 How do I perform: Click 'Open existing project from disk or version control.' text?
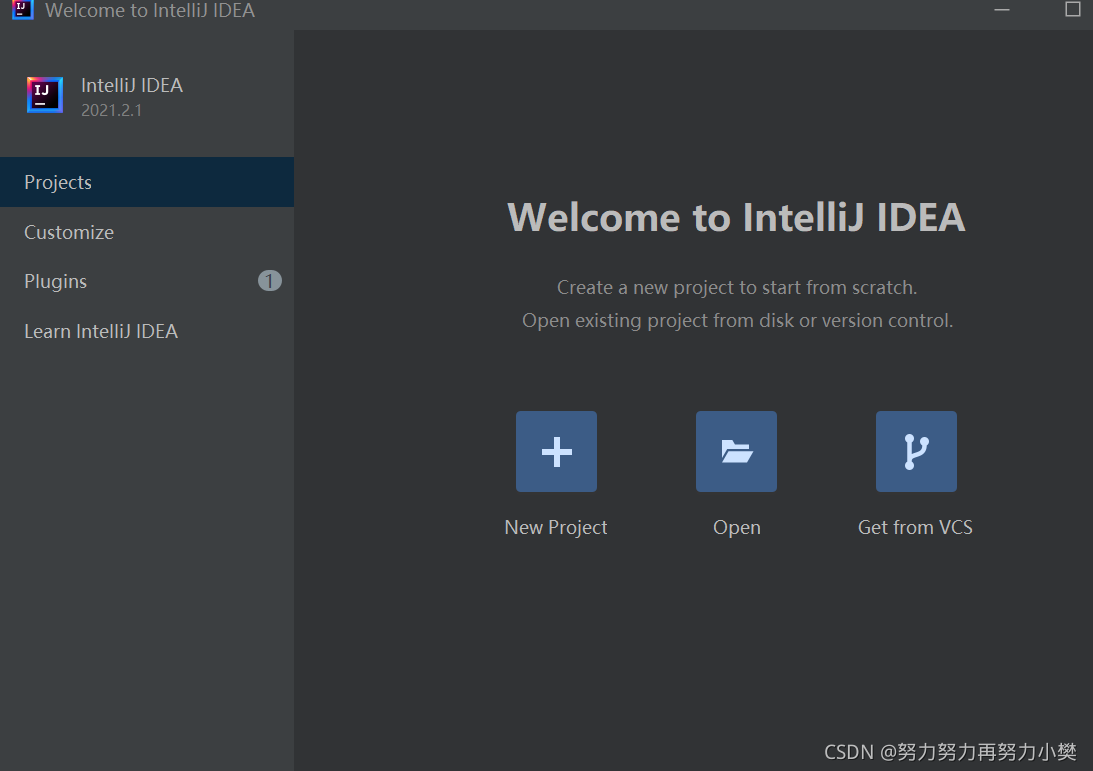point(737,321)
